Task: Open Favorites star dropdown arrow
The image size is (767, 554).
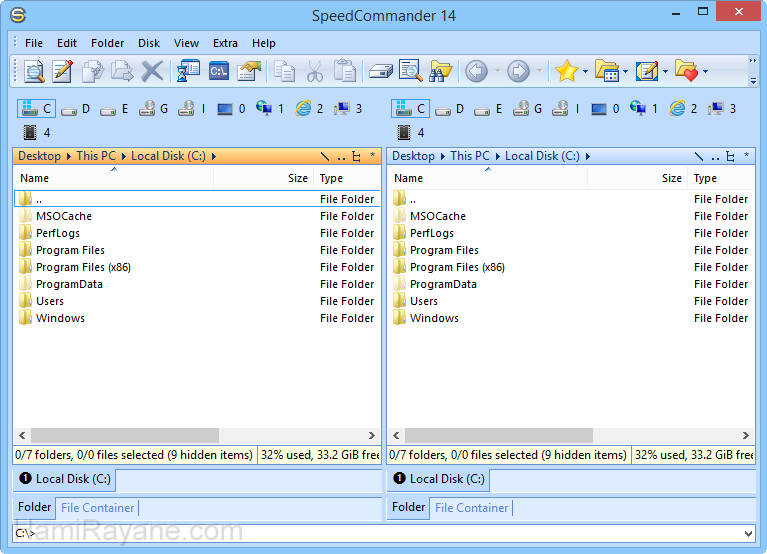Action: pyautogui.click(x=586, y=71)
